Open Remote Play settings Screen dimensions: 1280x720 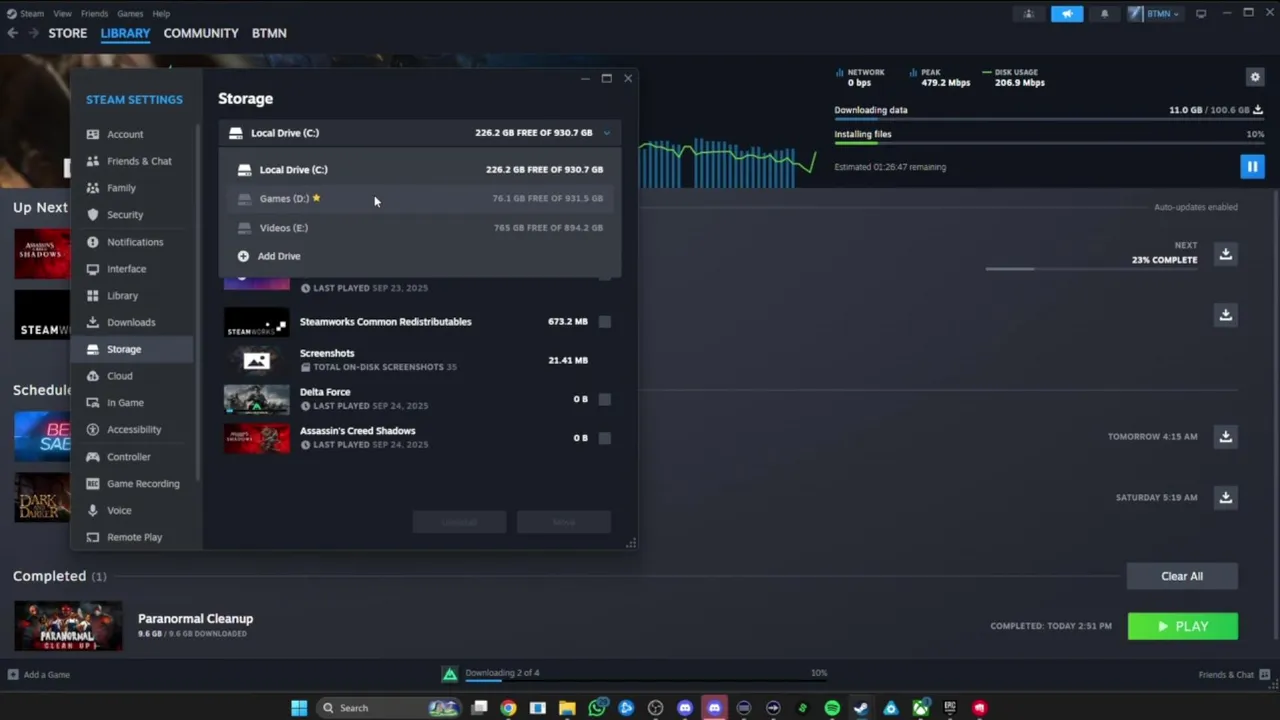click(x=133, y=537)
